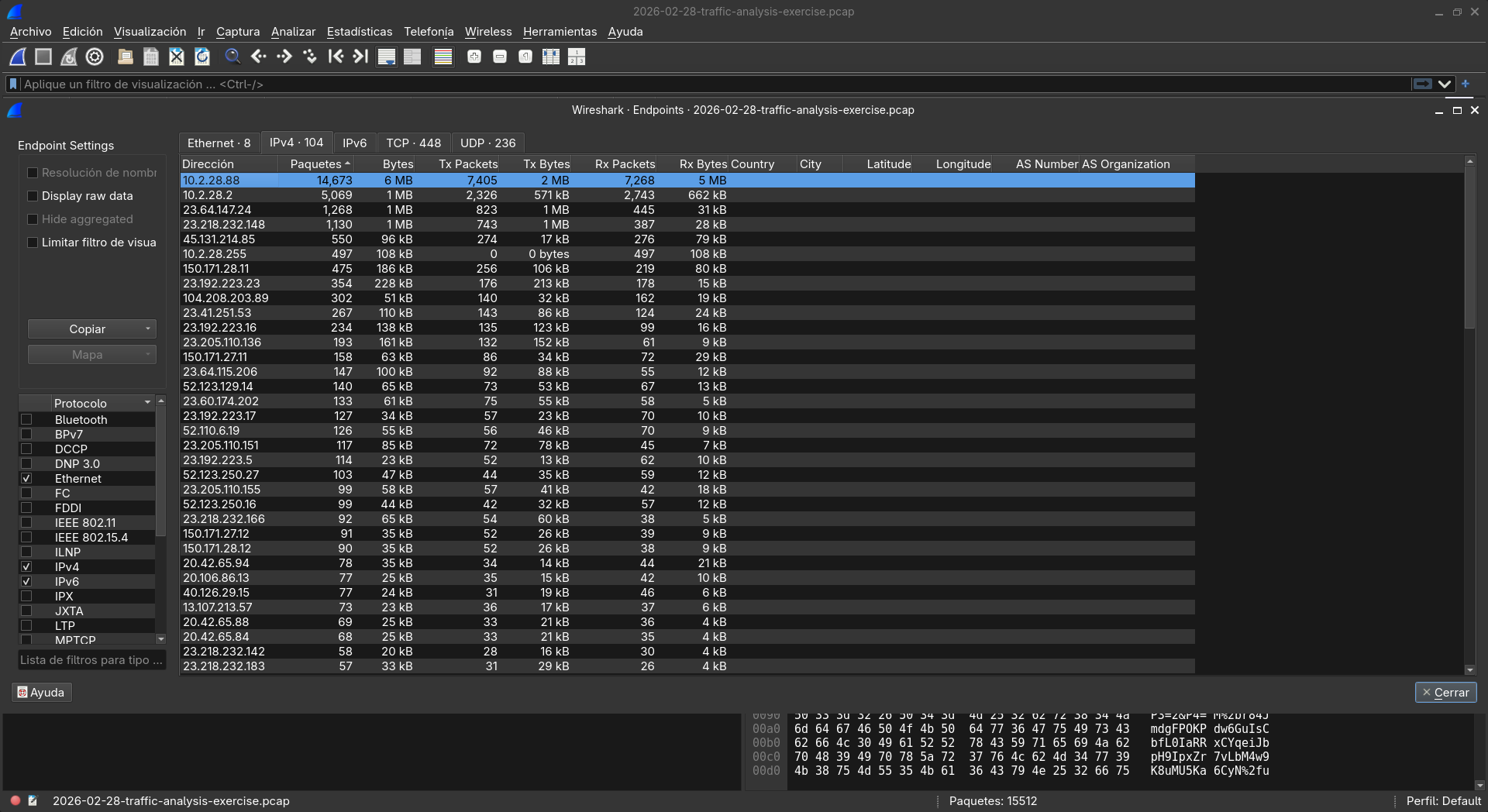Screen dimensions: 1488x812
Task: Enable Resolución de nombres checkbox
Action: [x=33, y=173]
